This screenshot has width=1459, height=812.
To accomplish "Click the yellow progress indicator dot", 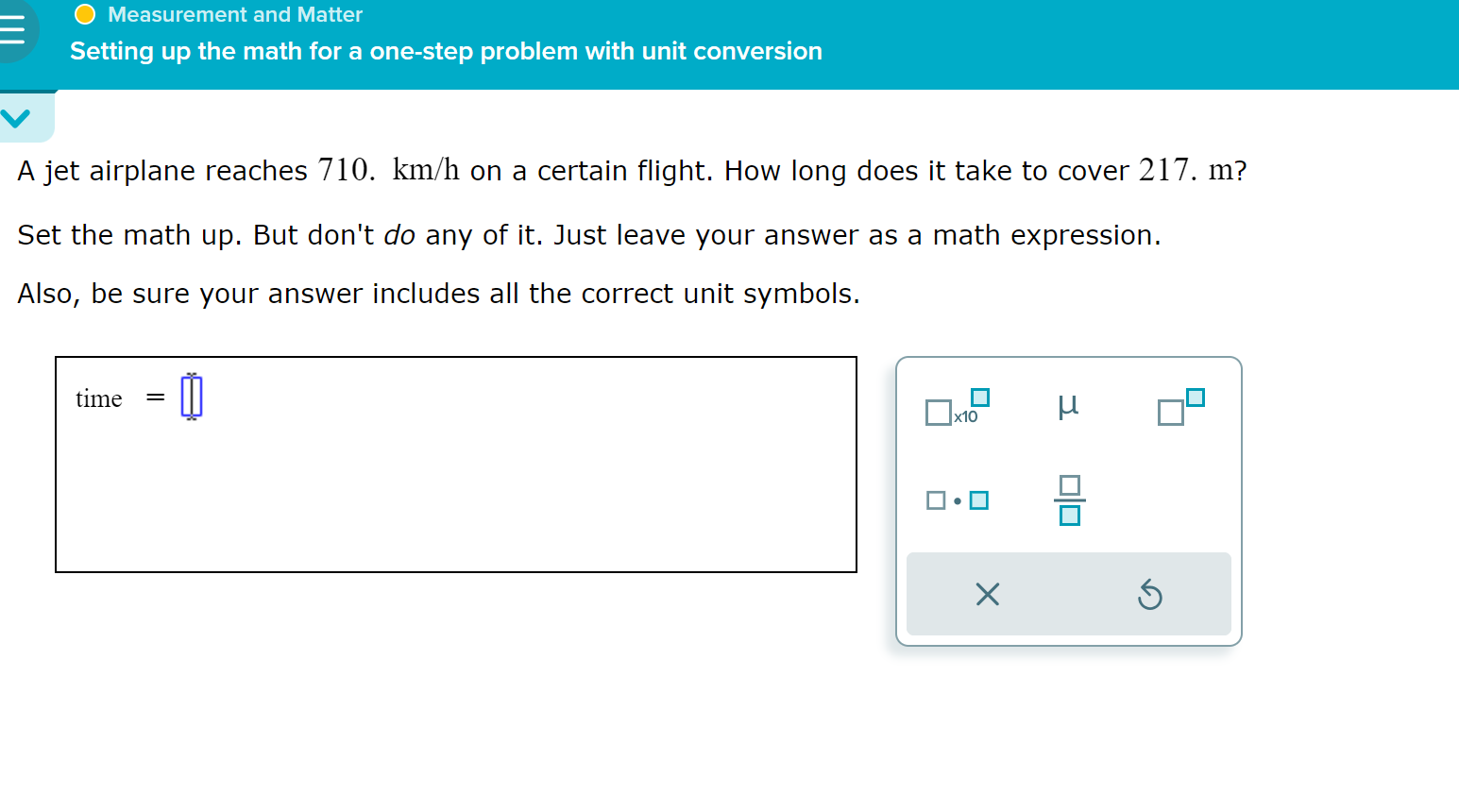I will pyautogui.click(x=85, y=14).
